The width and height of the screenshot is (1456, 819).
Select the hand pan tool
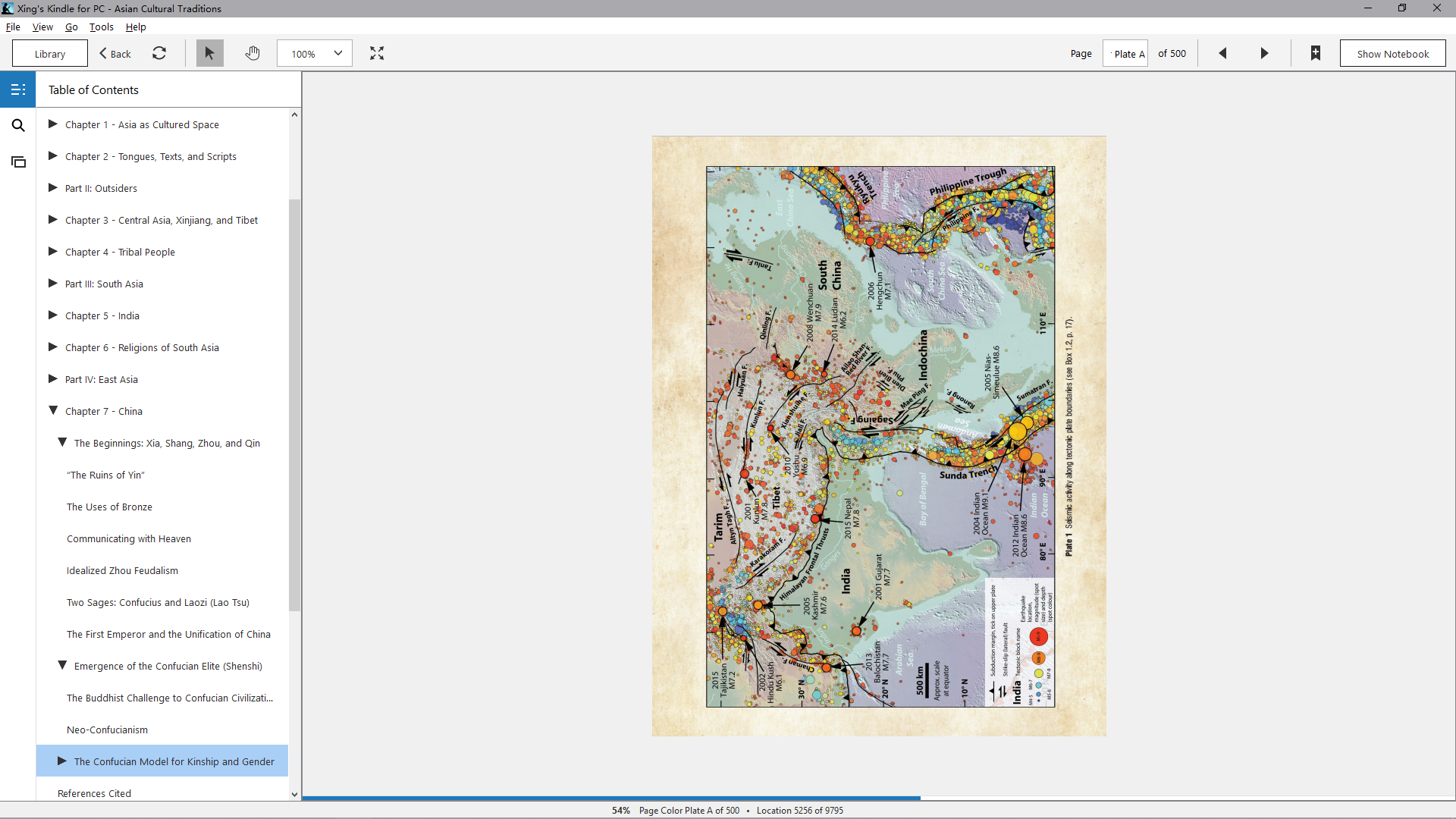click(253, 53)
